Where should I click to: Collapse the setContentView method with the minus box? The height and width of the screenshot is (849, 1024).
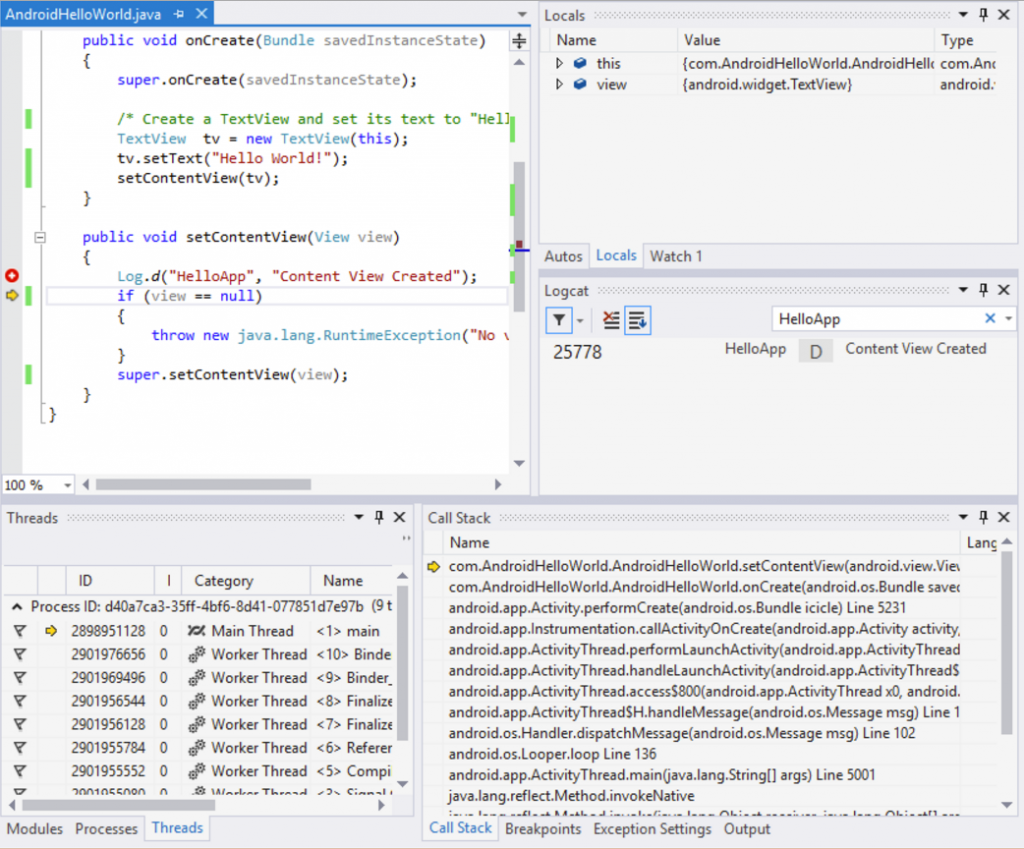[39, 237]
